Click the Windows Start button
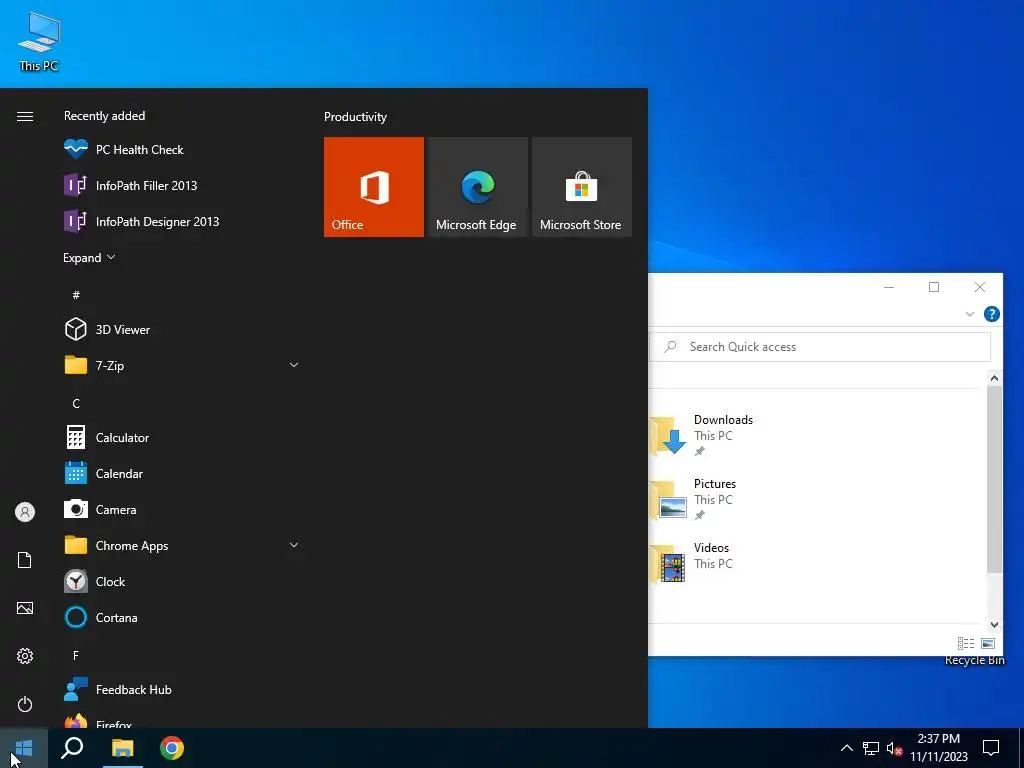 [x=24, y=748]
